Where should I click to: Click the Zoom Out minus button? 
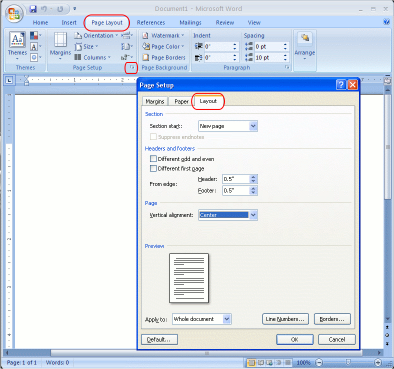pos(319,362)
